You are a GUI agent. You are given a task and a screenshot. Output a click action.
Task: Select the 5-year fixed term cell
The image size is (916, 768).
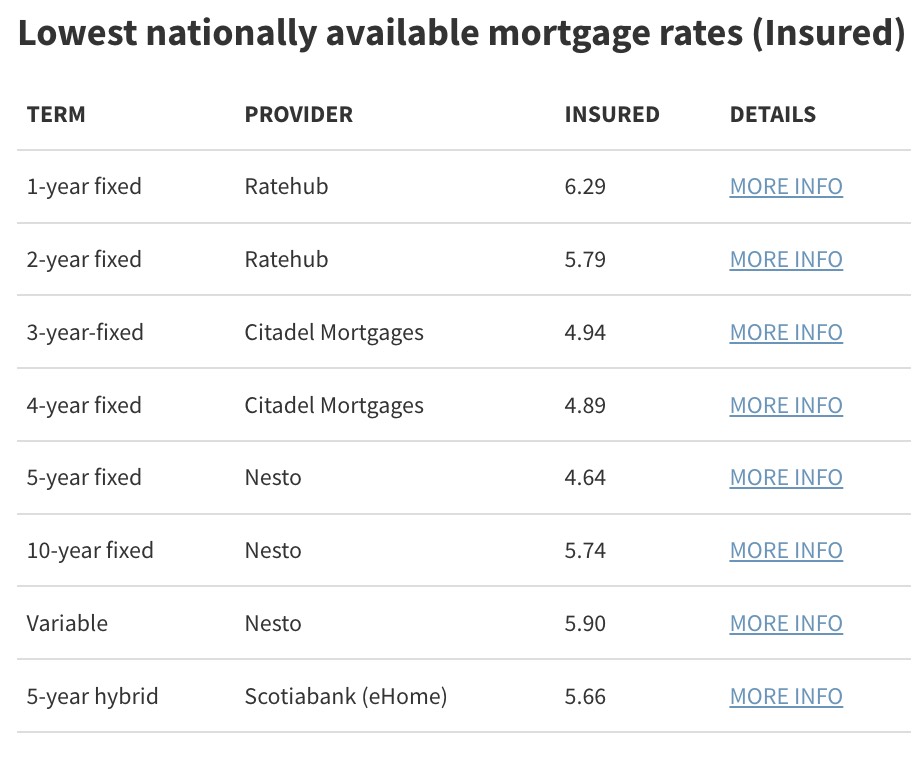pyautogui.click(x=84, y=478)
